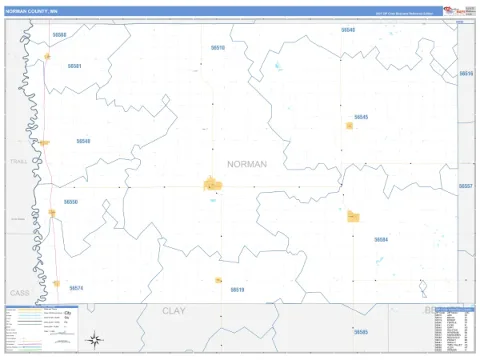Image resolution: width=480 pixels, height=360 pixels.
Task: Click the orange city marker near ZIP 56574
Action: (57, 284)
